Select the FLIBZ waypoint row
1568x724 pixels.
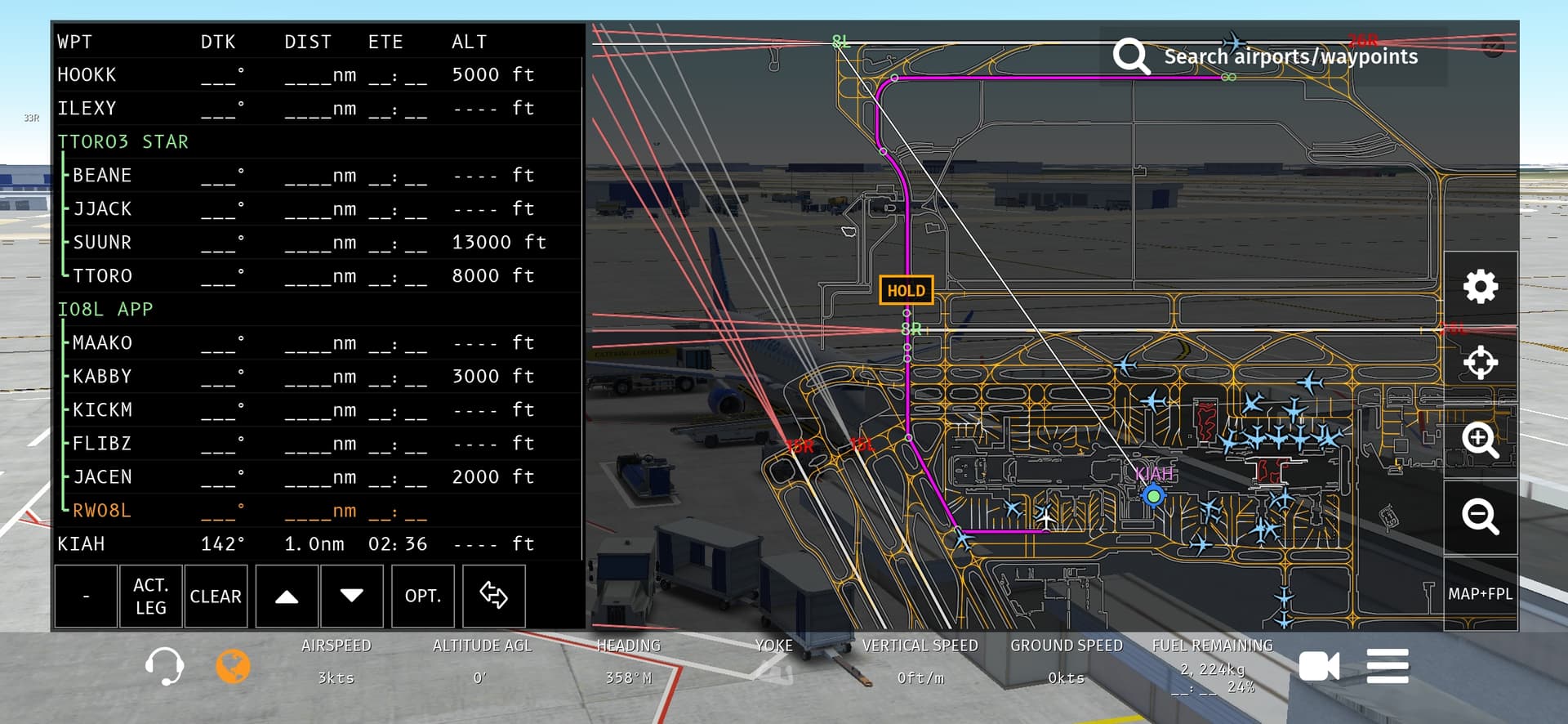(x=318, y=444)
